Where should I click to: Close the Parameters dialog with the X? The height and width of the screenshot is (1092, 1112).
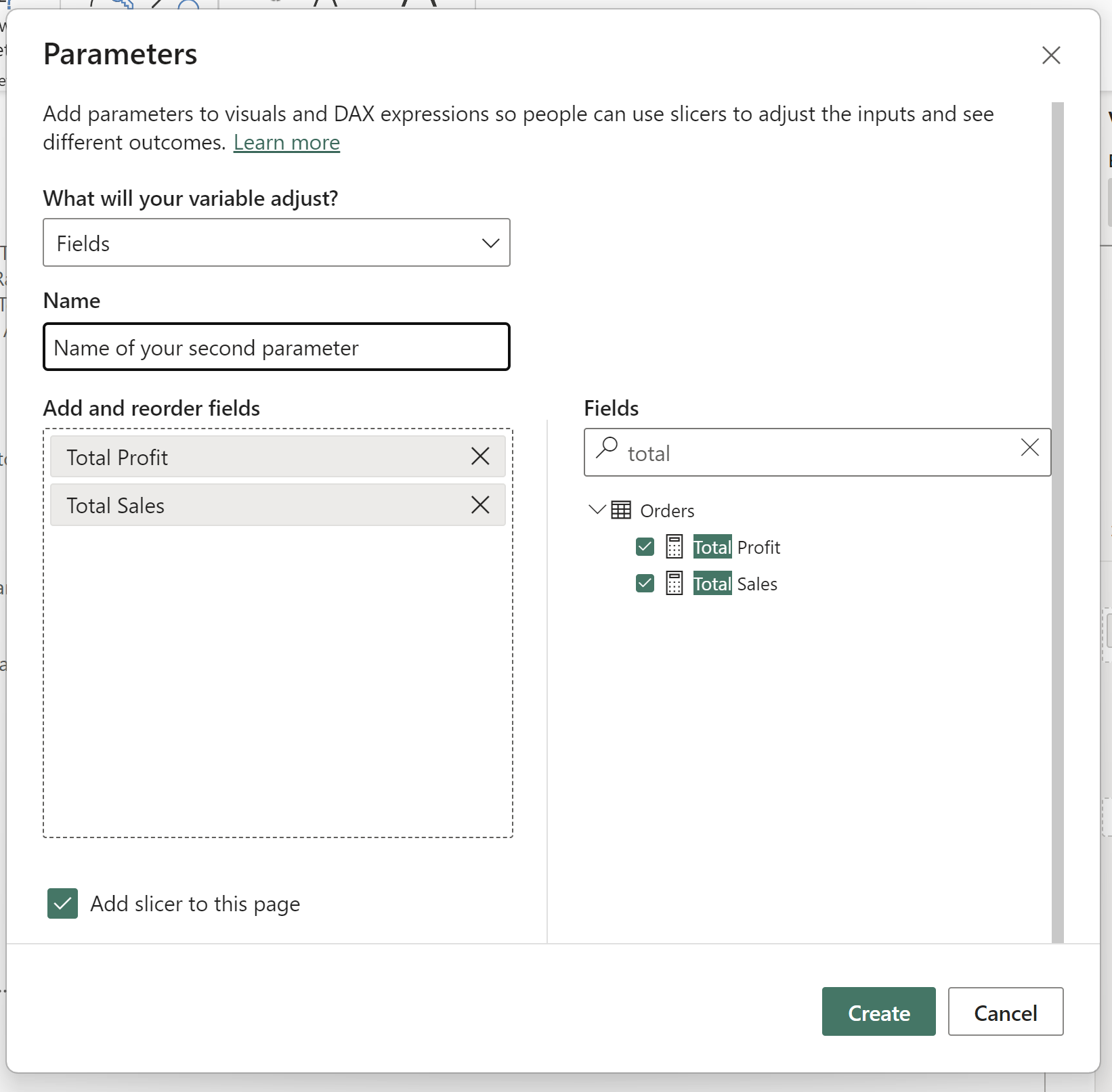(1050, 55)
